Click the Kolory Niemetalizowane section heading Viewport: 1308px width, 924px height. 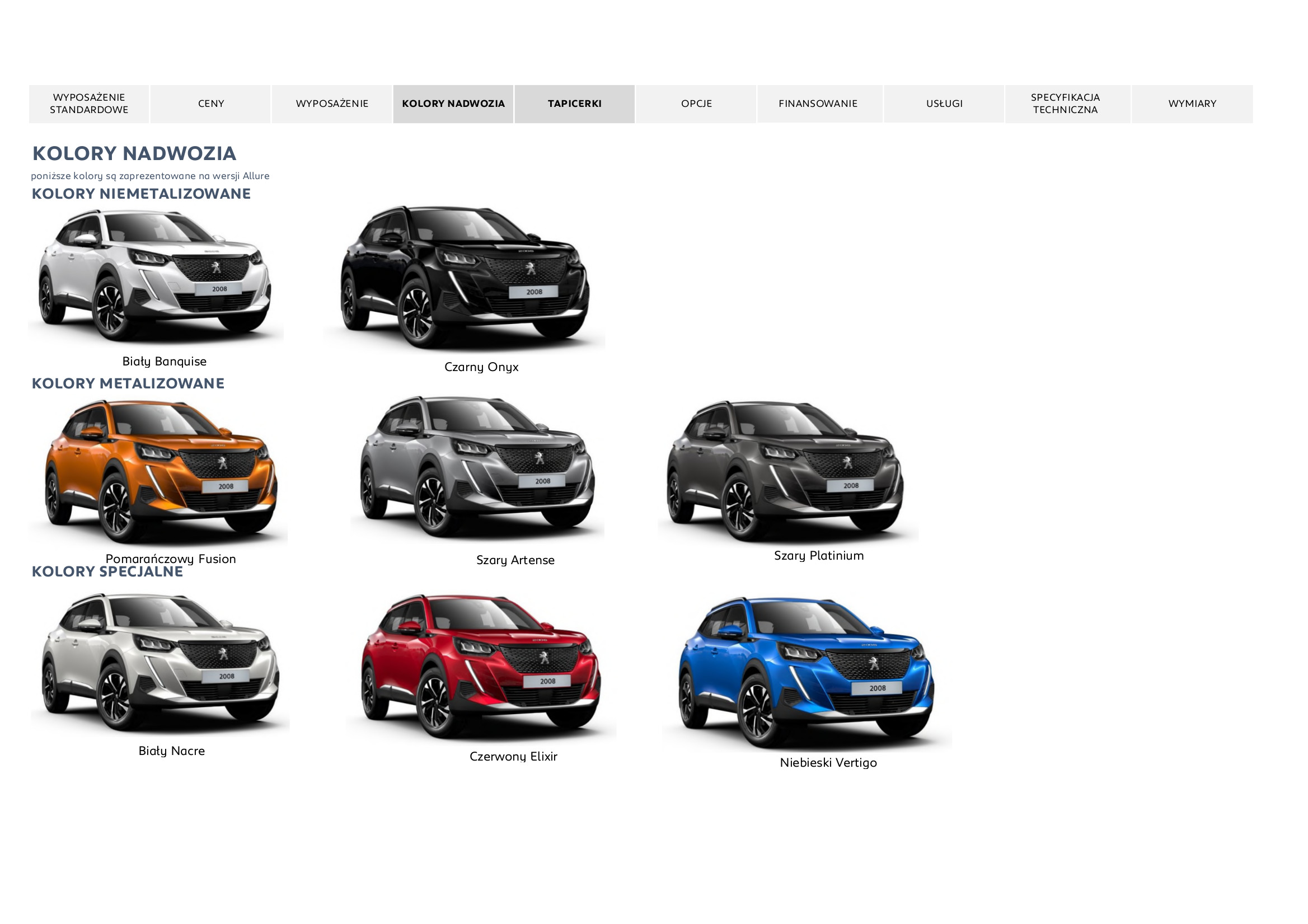(x=141, y=194)
